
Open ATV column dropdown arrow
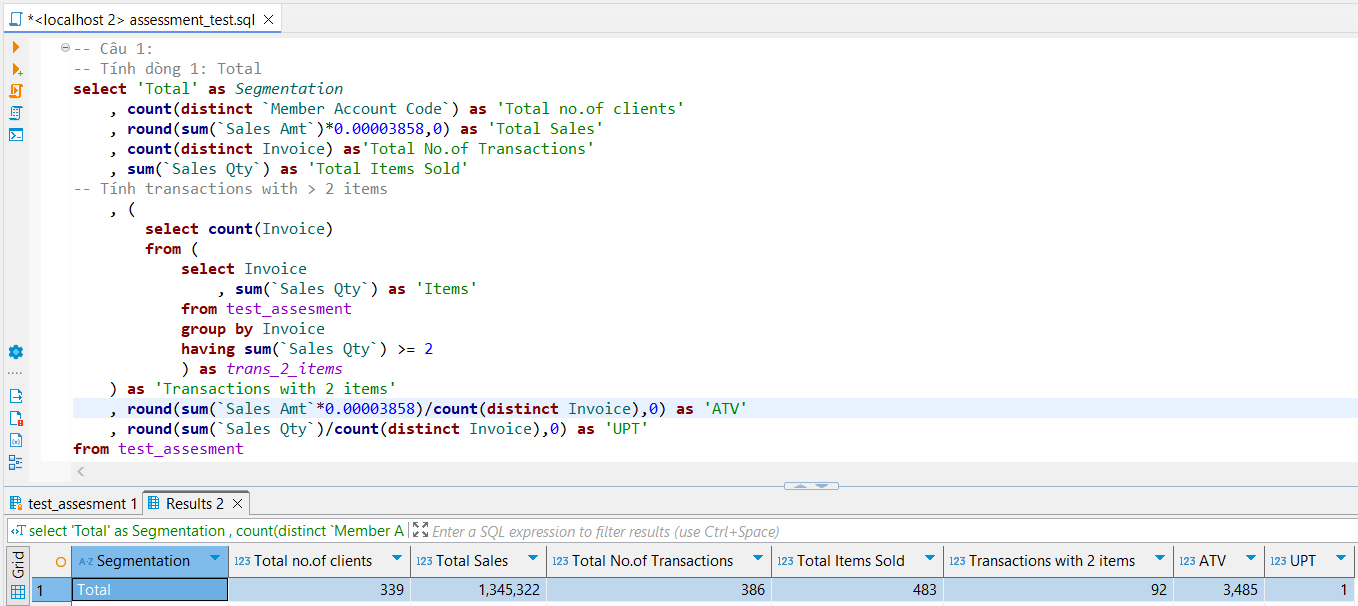[1250, 559]
